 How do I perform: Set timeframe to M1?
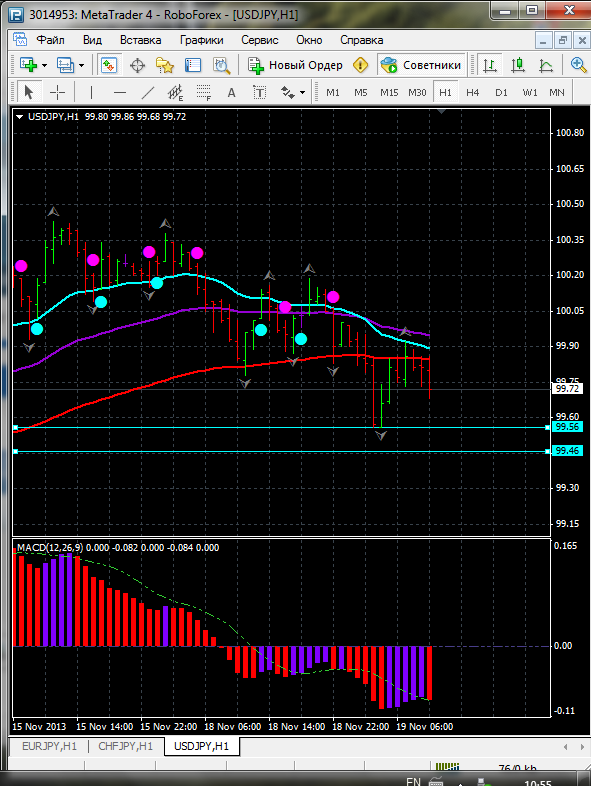point(333,93)
